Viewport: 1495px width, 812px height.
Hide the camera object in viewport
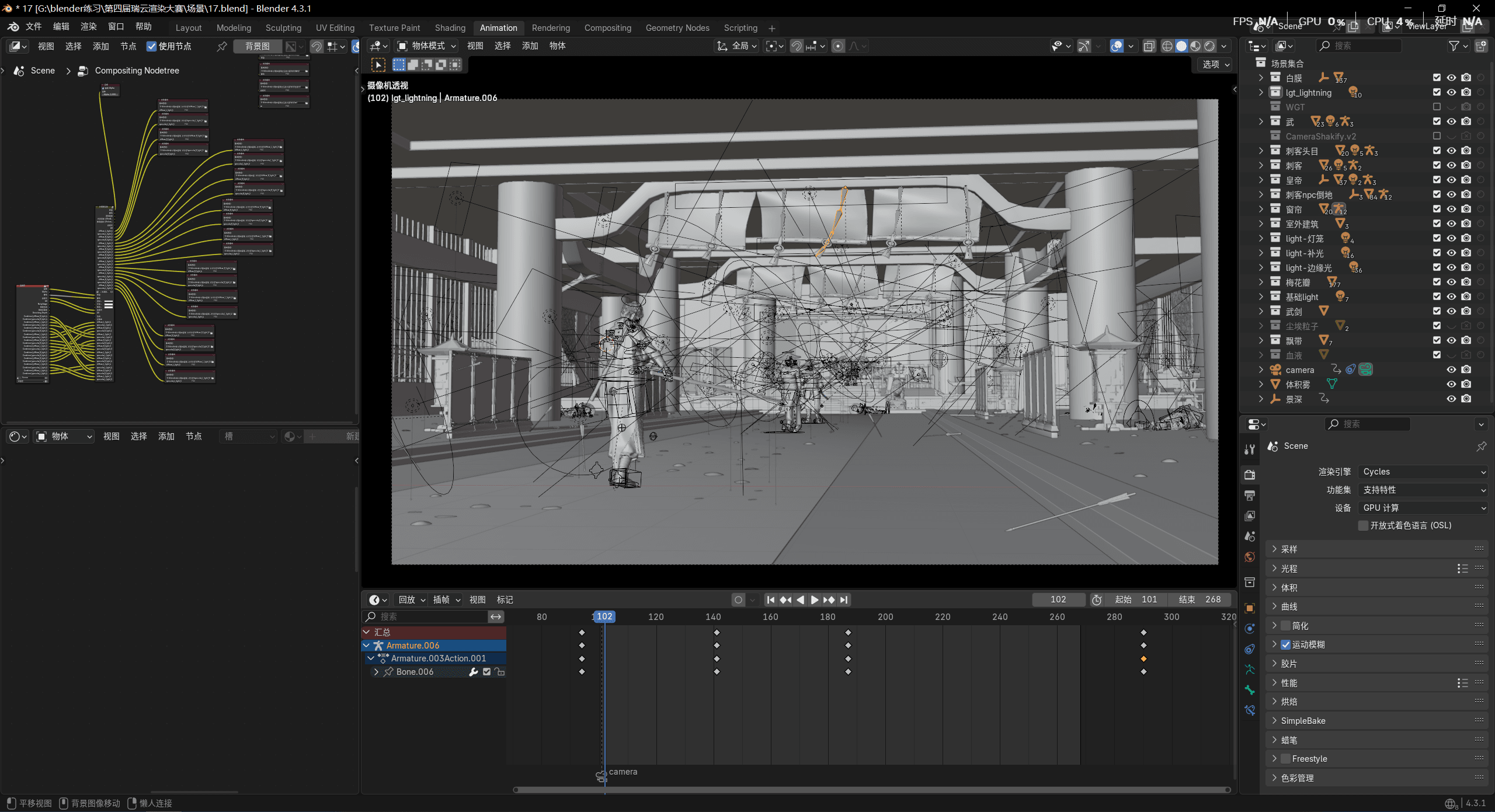[x=1451, y=370]
